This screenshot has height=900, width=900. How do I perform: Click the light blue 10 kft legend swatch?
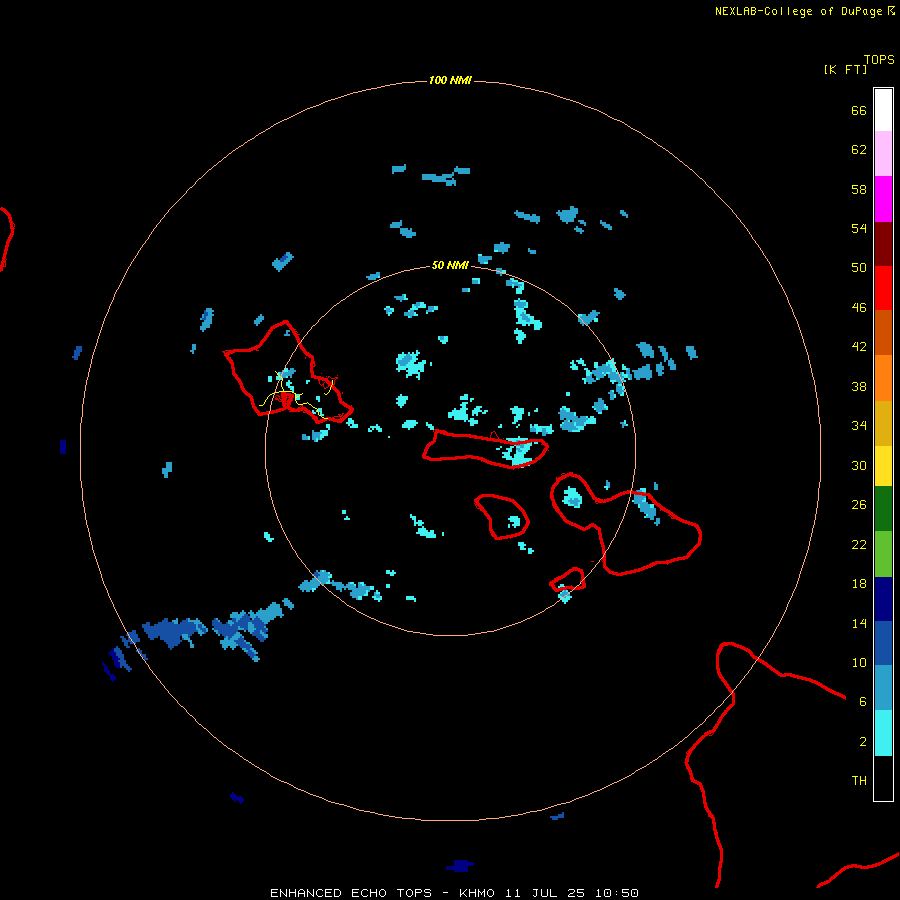pos(883,688)
